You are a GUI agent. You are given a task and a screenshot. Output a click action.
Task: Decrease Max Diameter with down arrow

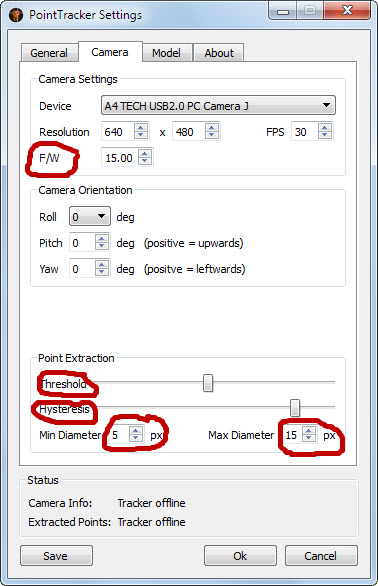pyautogui.click(x=308, y=438)
